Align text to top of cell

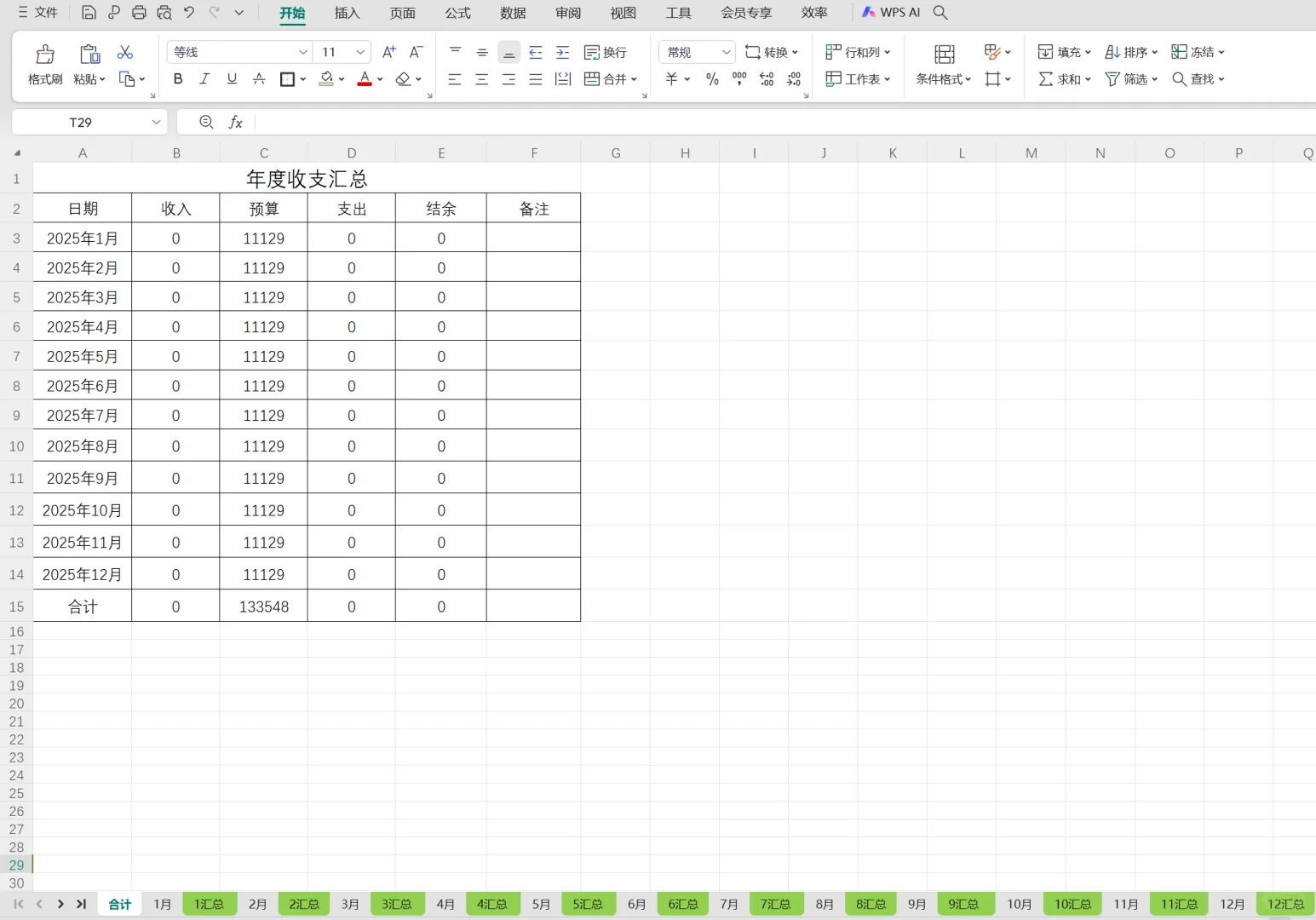pyautogui.click(x=455, y=52)
